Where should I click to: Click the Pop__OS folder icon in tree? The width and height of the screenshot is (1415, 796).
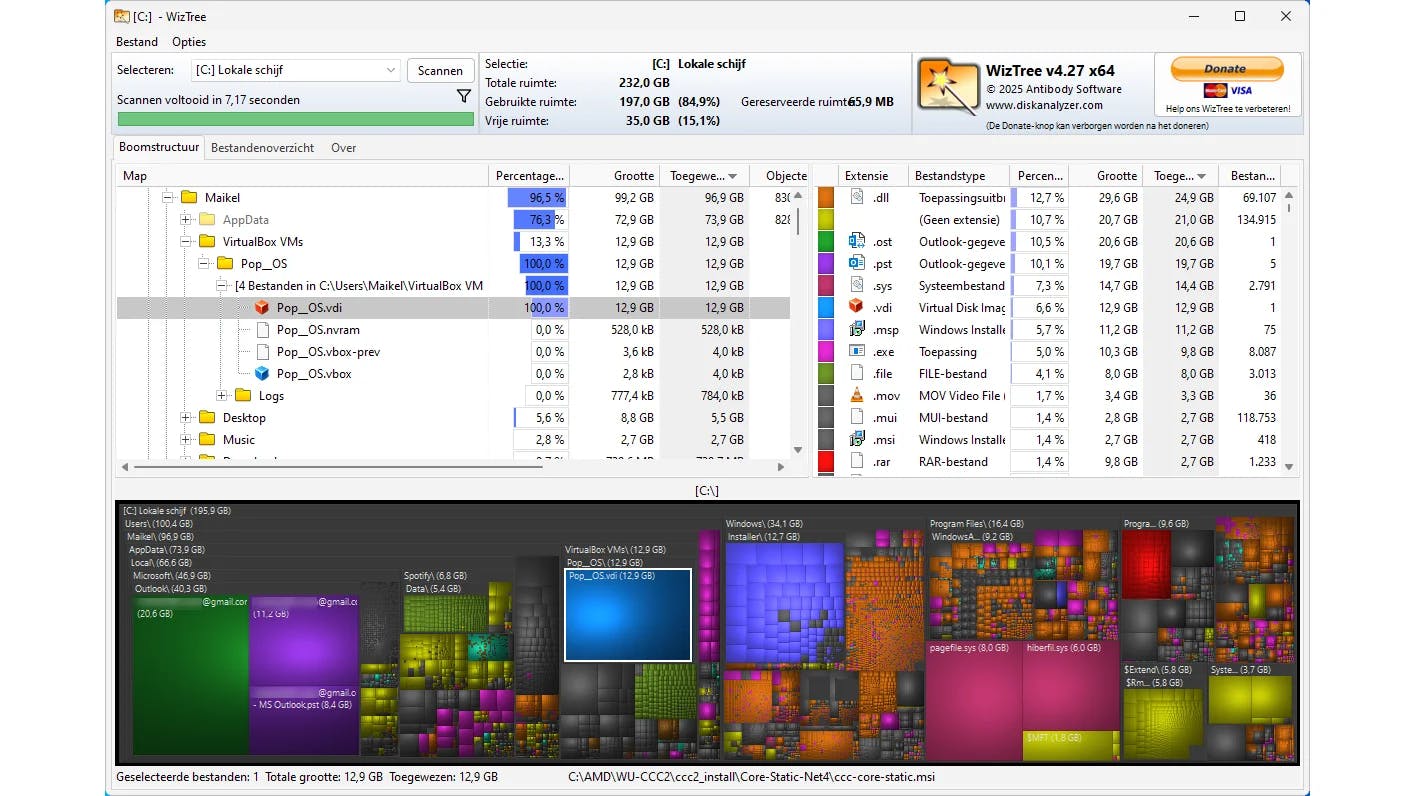pyautogui.click(x=225, y=264)
